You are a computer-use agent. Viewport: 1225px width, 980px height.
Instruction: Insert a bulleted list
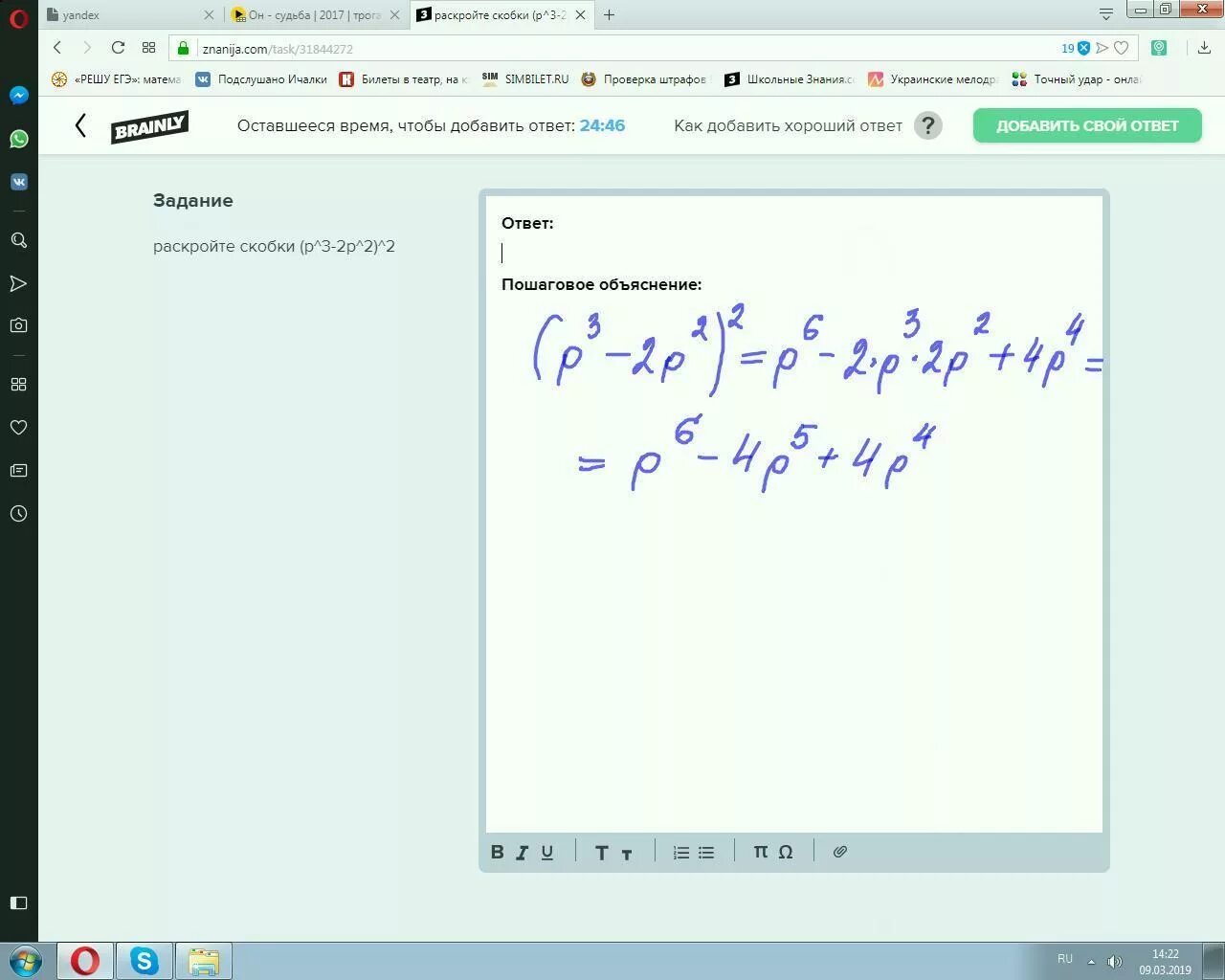(x=706, y=852)
